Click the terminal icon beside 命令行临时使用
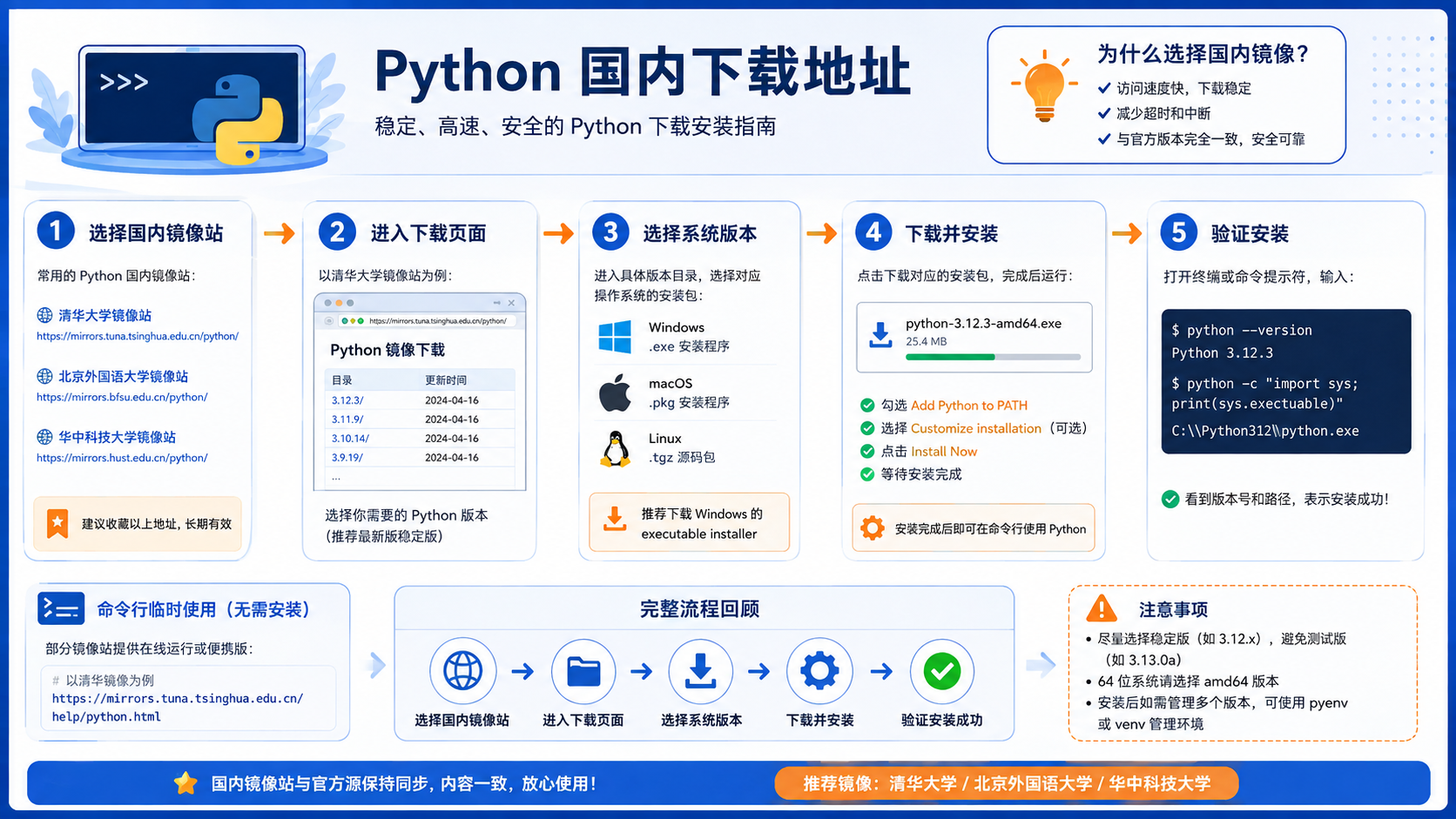This screenshot has width=1456, height=819. click(61, 608)
